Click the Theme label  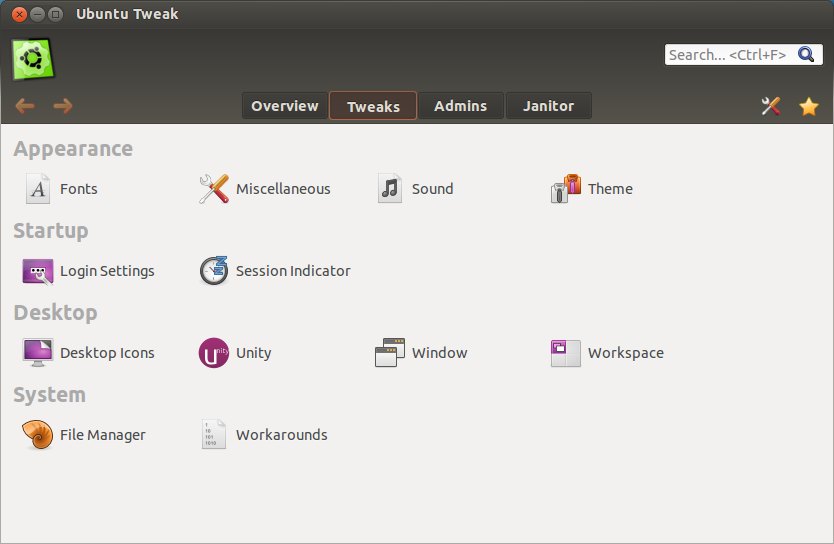tap(611, 189)
